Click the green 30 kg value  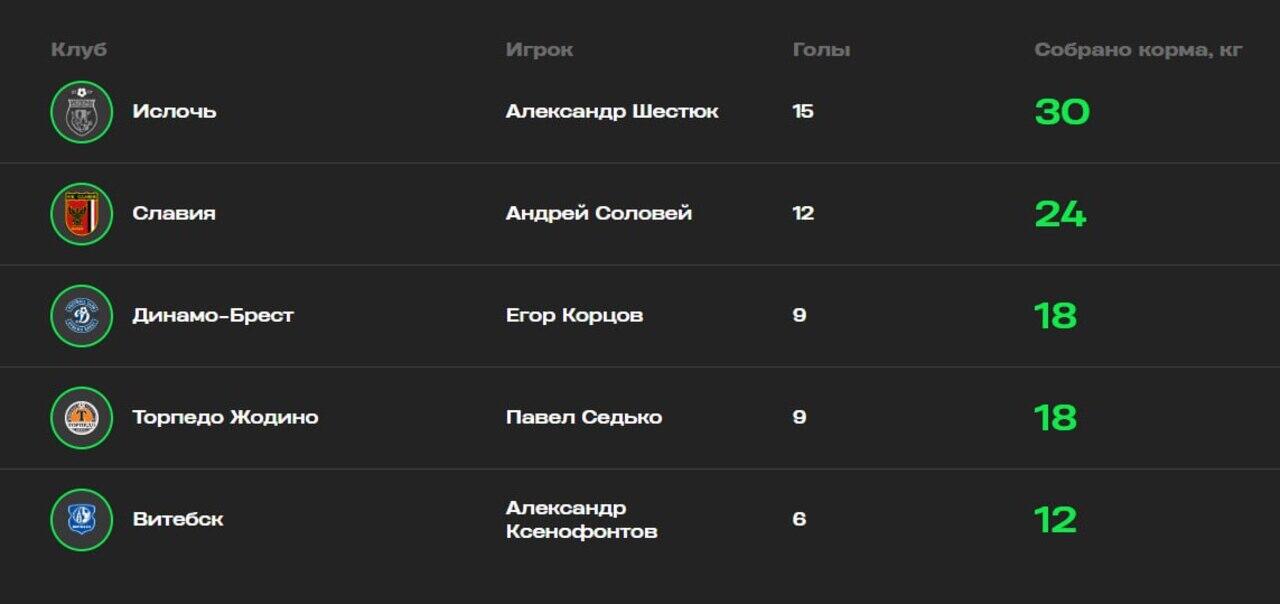pyautogui.click(x=1062, y=112)
